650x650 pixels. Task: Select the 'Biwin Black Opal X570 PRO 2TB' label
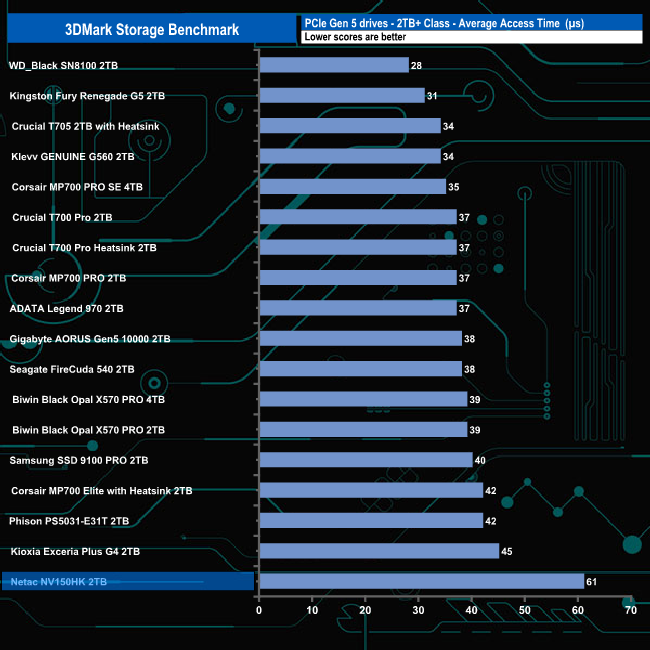(x=88, y=430)
